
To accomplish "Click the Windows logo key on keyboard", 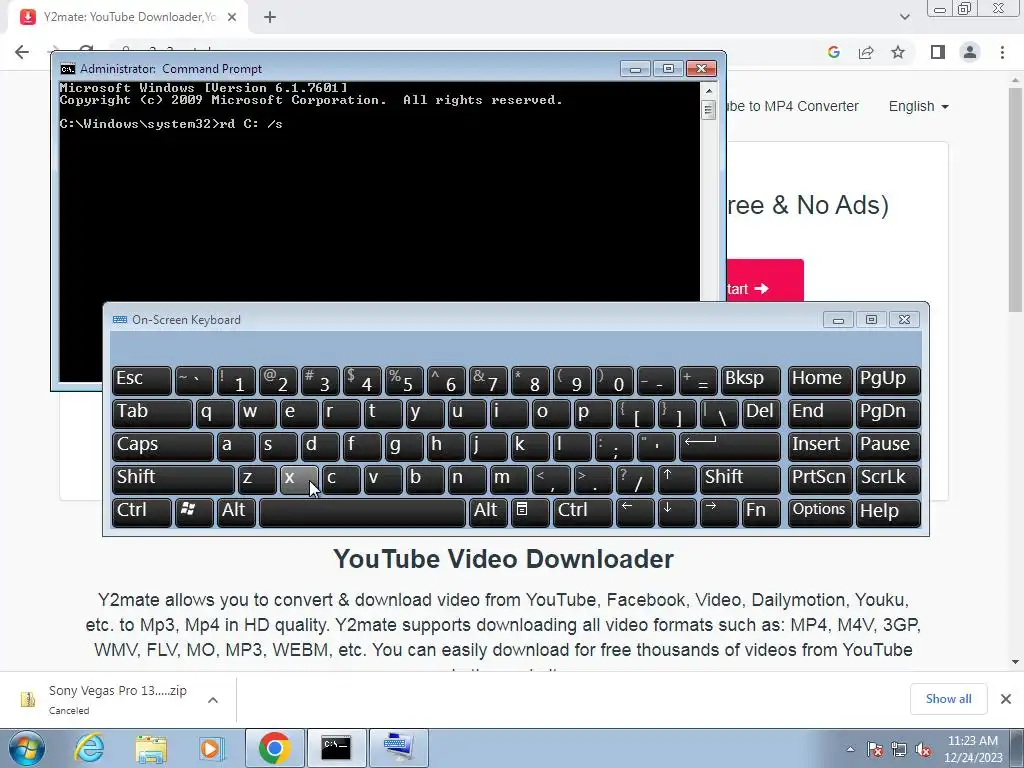I will [x=193, y=512].
